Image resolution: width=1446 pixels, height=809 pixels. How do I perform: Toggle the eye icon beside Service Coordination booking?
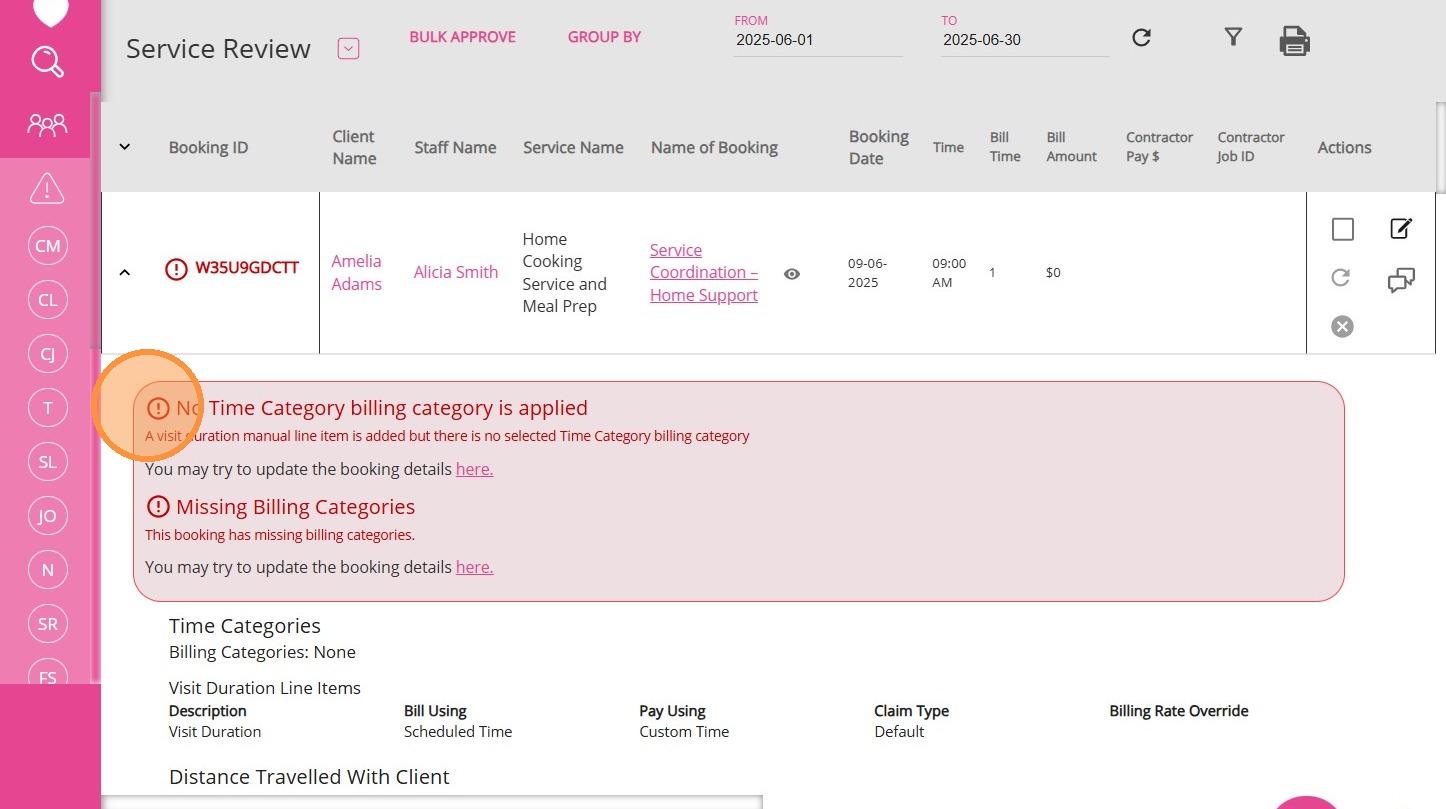(x=792, y=274)
